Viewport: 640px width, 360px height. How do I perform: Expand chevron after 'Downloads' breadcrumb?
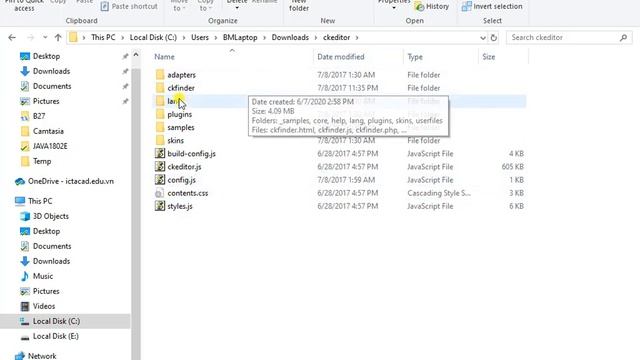click(x=316, y=38)
